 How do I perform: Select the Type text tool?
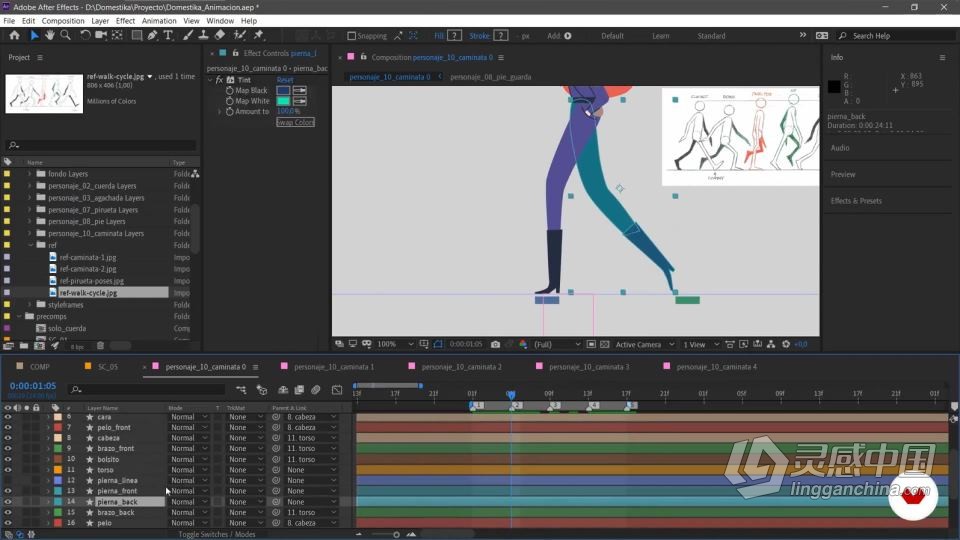[168, 36]
